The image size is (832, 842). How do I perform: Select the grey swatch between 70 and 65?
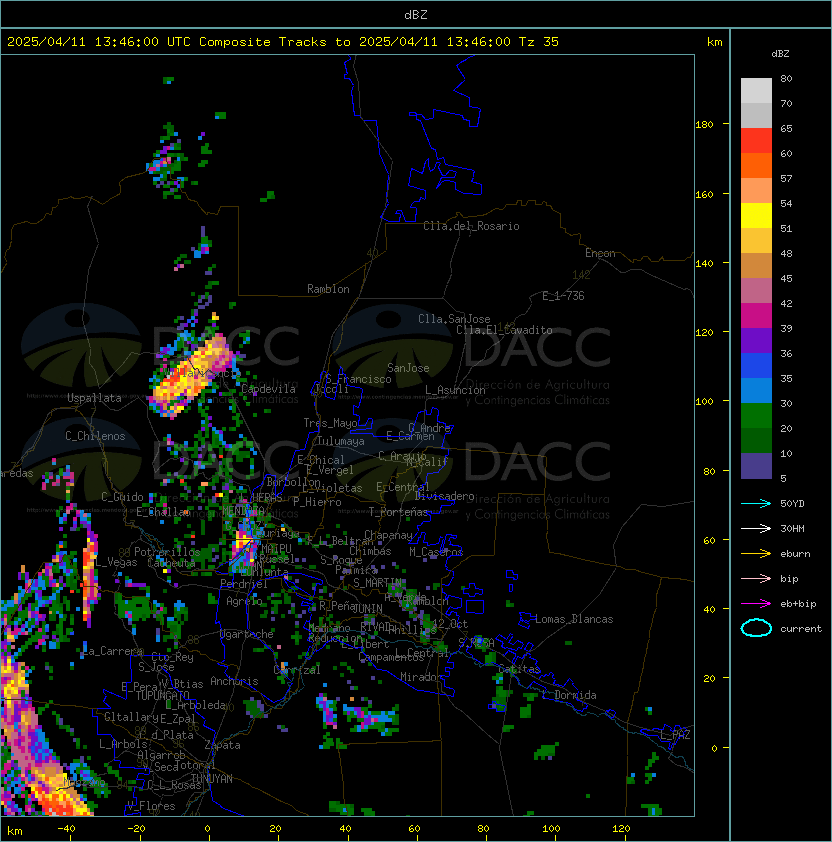[x=756, y=115]
